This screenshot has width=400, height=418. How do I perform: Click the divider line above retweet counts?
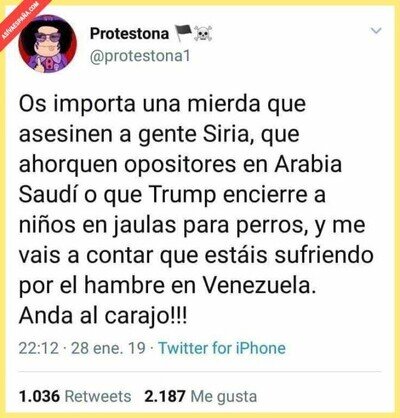[x=200, y=371]
